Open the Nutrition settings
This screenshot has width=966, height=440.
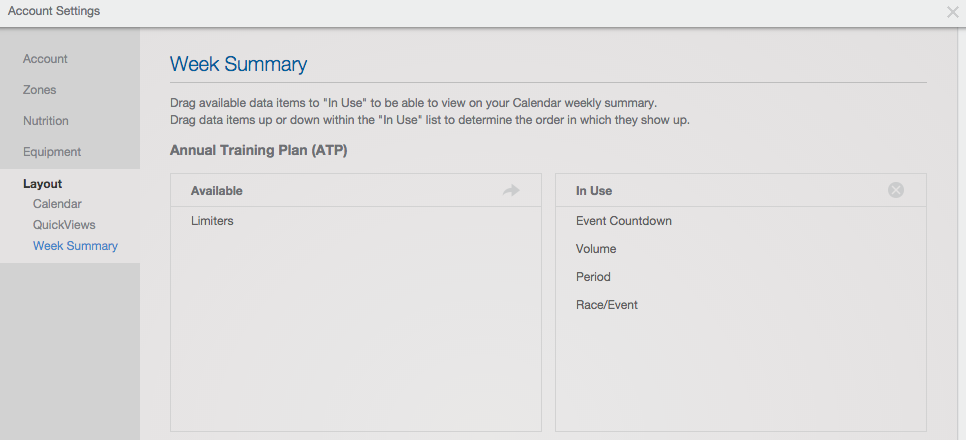pyautogui.click(x=46, y=121)
